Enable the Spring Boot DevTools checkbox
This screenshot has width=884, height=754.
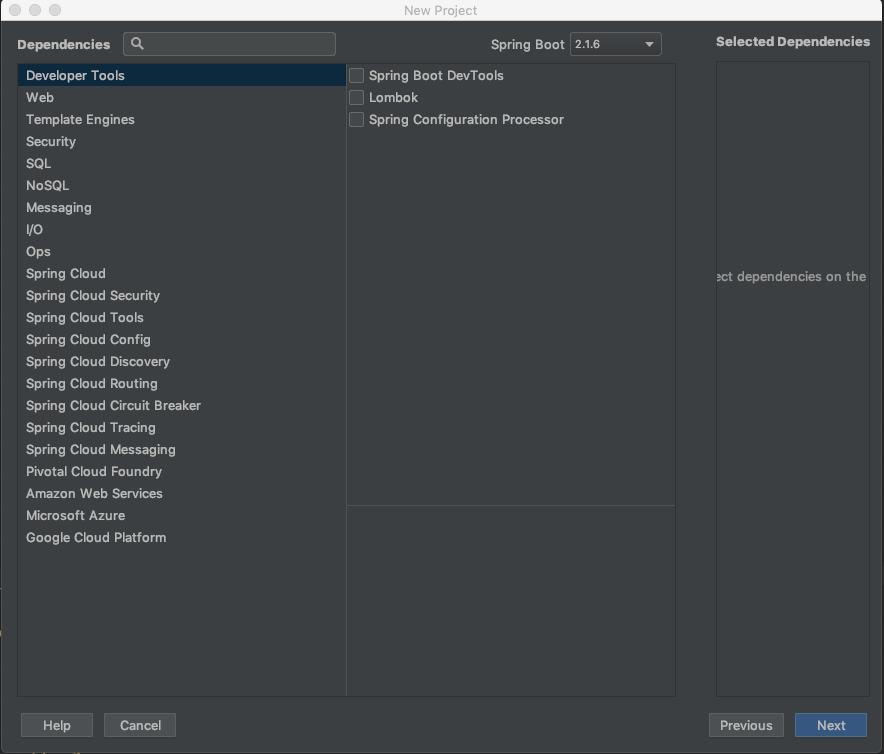(356, 76)
